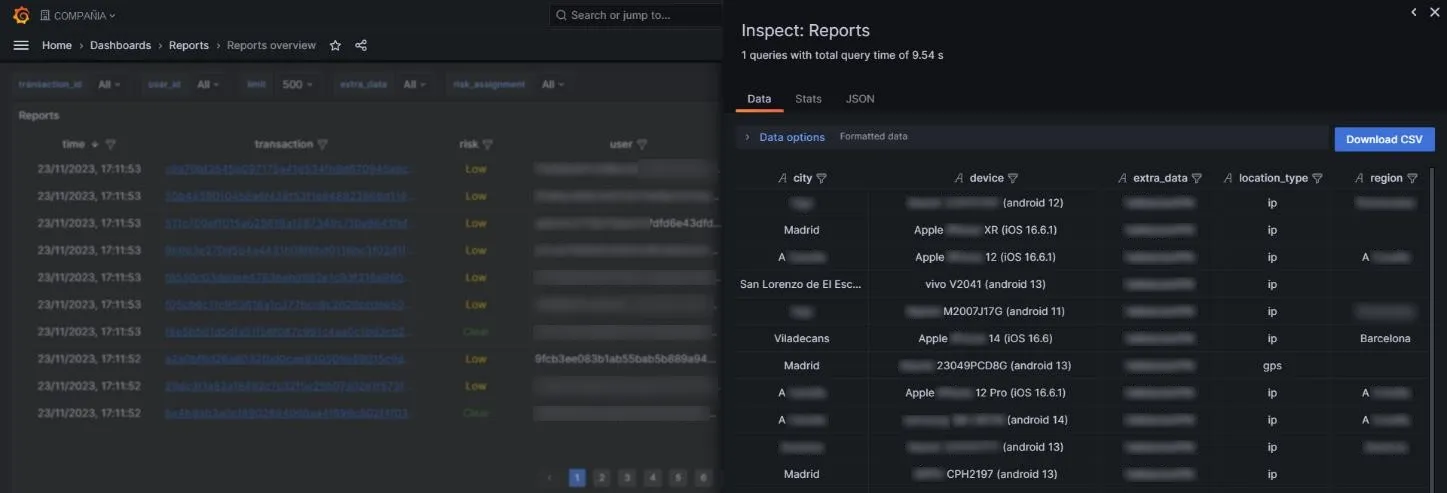Switch to the Stats tab
Viewport: 1447px width, 493px height.
808,99
